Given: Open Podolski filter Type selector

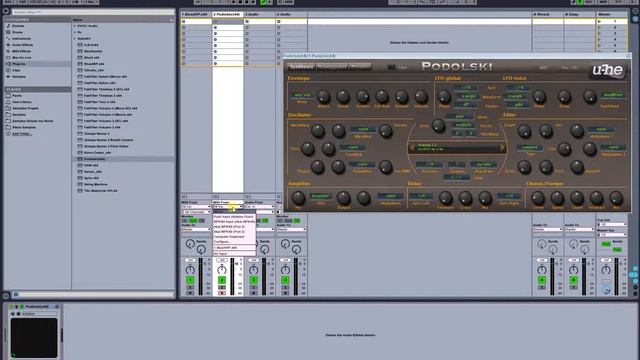Looking at the screenshot, I should 530,147.
